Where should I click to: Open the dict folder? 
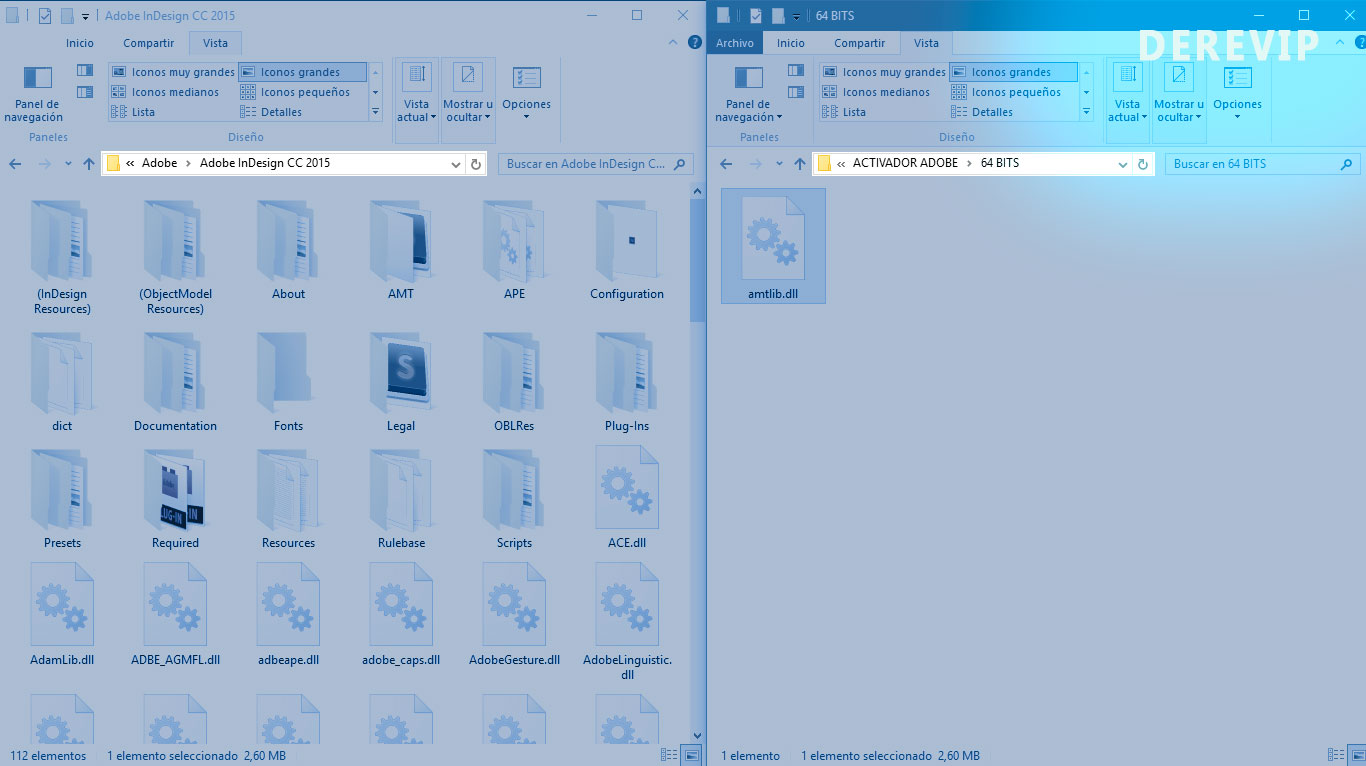(x=62, y=382)
